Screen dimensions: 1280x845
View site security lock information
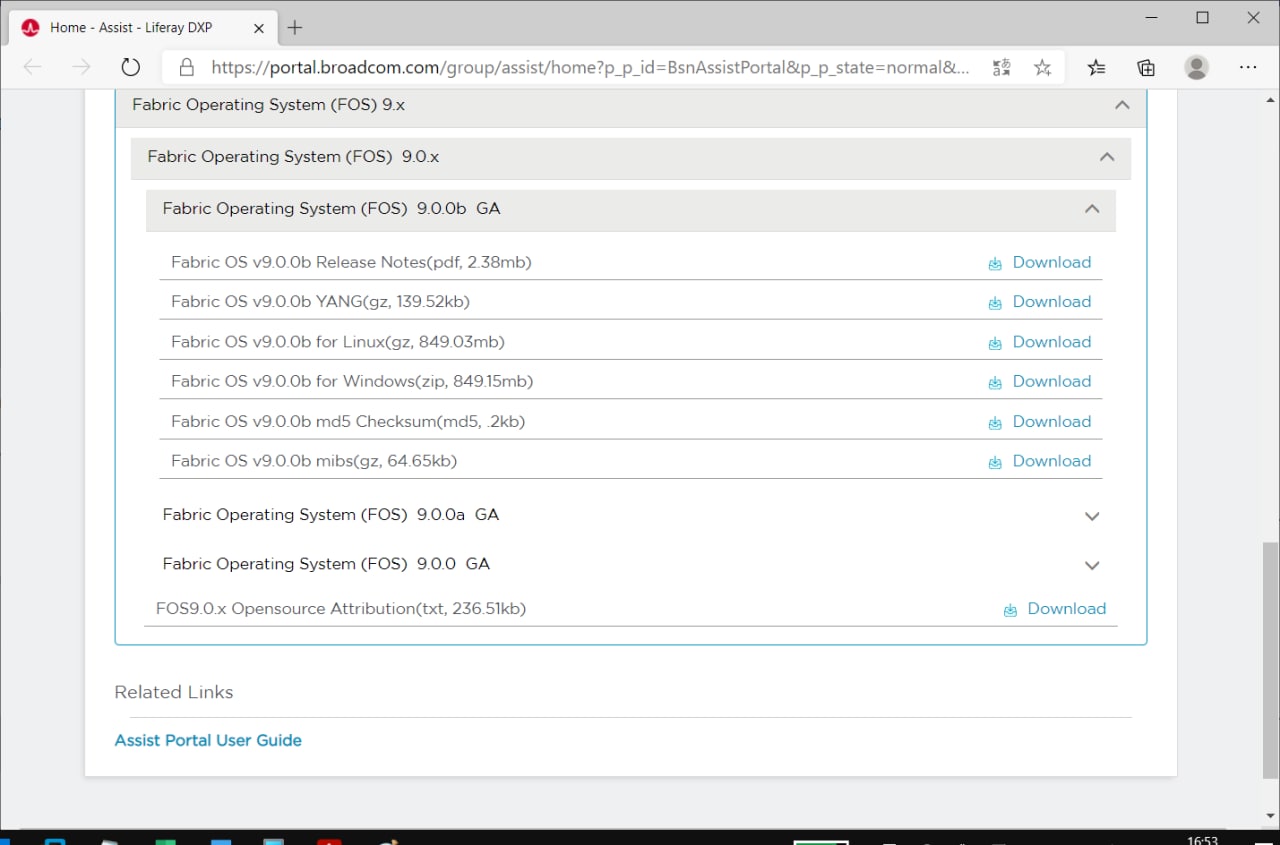point(185,67)
